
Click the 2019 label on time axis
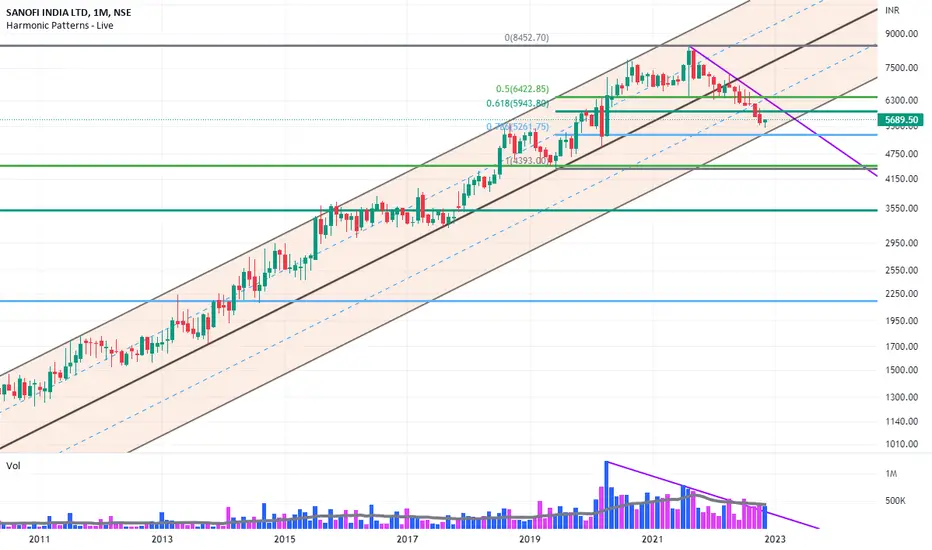pos(529,539)
